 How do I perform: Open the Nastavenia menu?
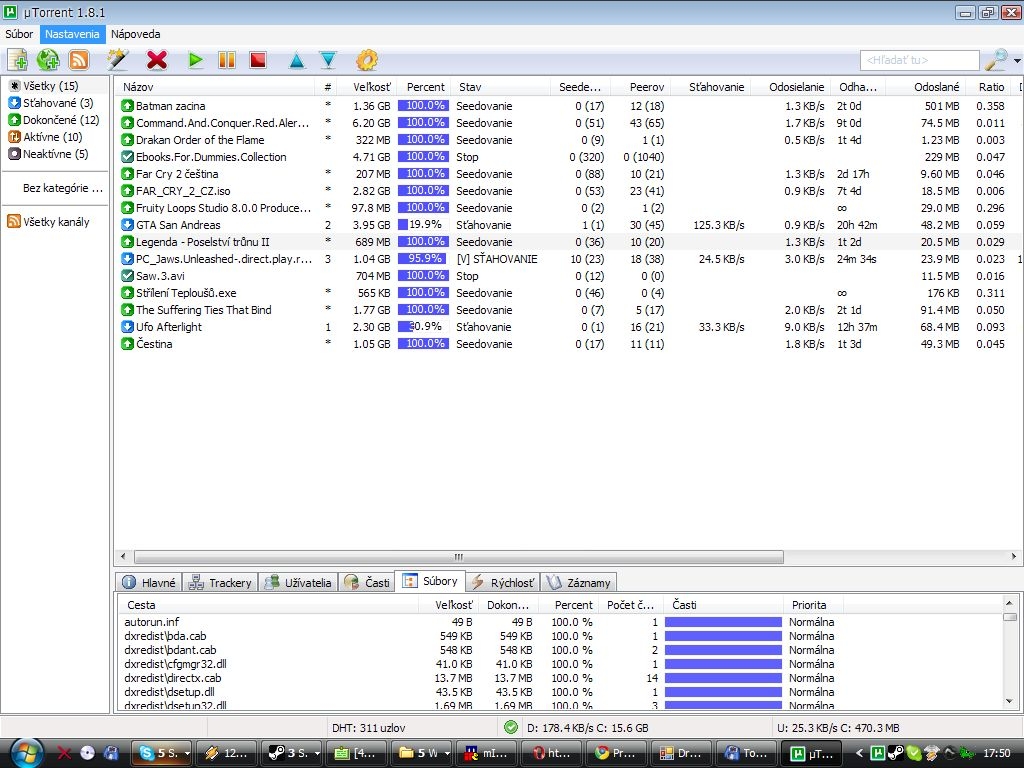pyautogui.click(x=72, y=34)
